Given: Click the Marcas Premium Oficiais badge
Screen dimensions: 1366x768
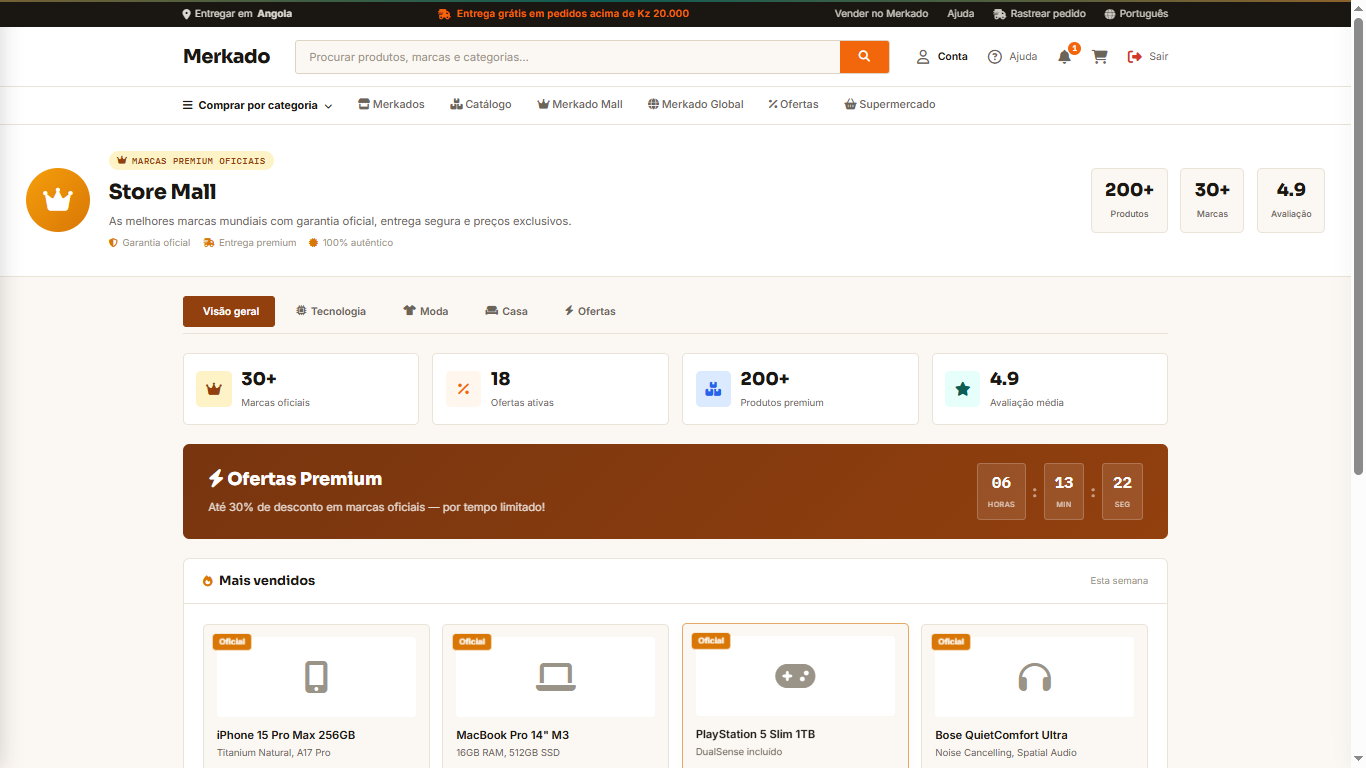Looking at the screenshot, I should [191, 160].
